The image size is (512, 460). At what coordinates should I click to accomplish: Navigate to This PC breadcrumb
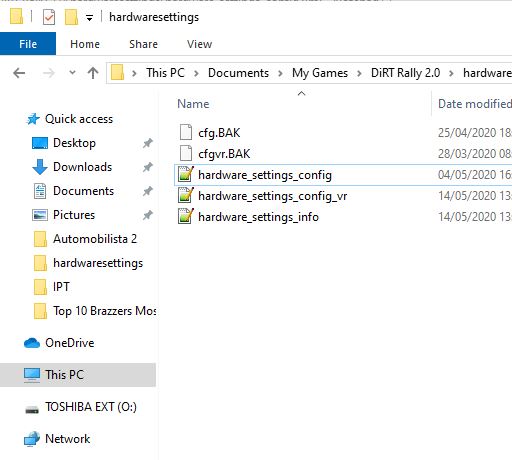(x=165, y=73)
